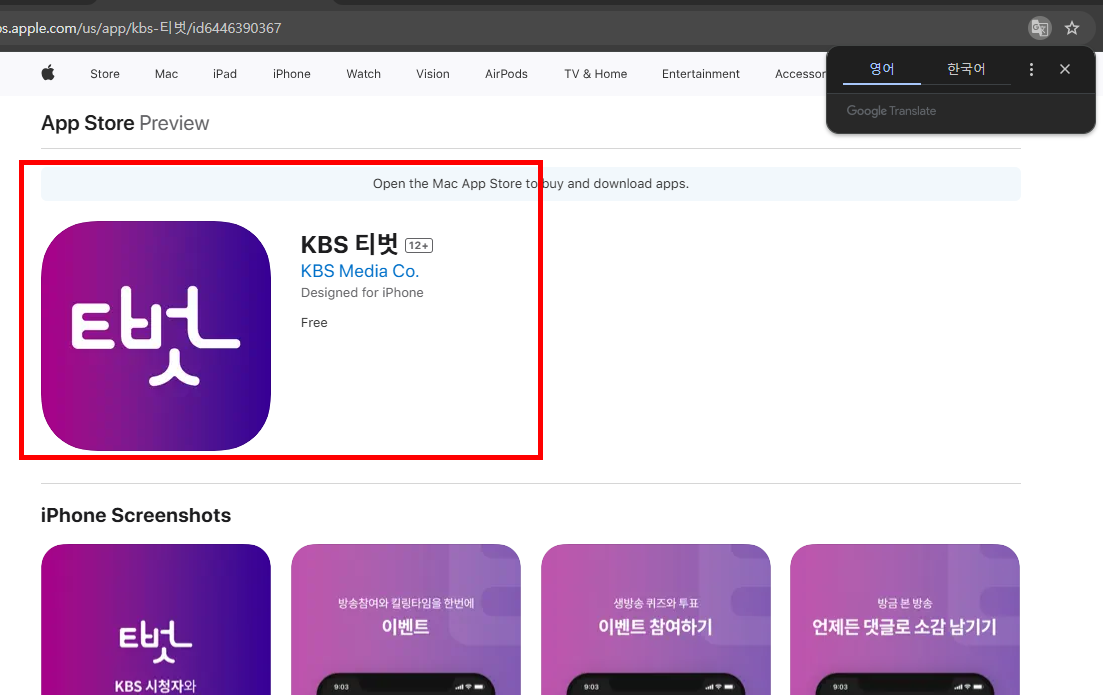This screenshot has height=695, width=1103.
Task: Switch translation language to 한국어
Action: (x=964, y=68)
